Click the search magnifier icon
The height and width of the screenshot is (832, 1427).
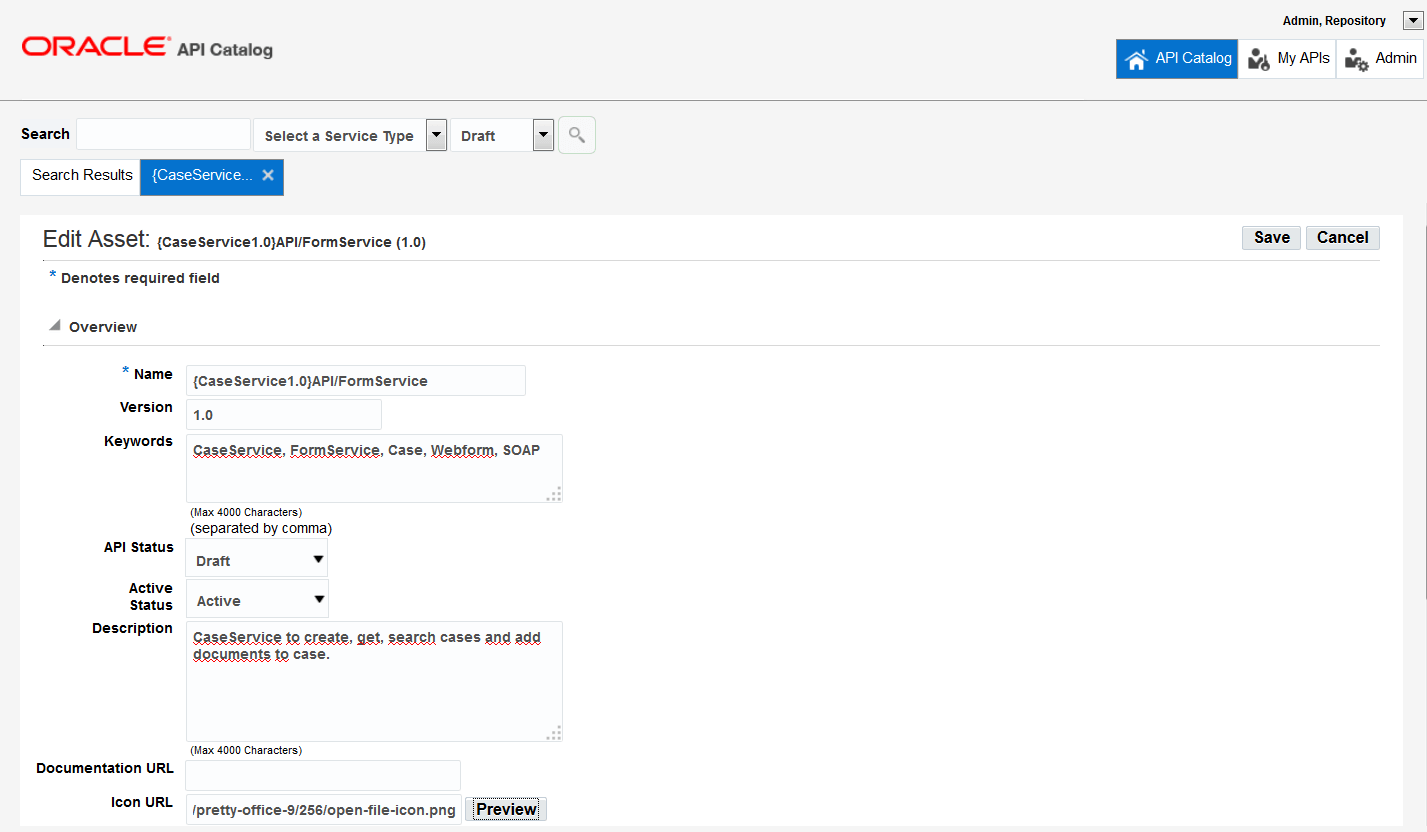point(576,134)
